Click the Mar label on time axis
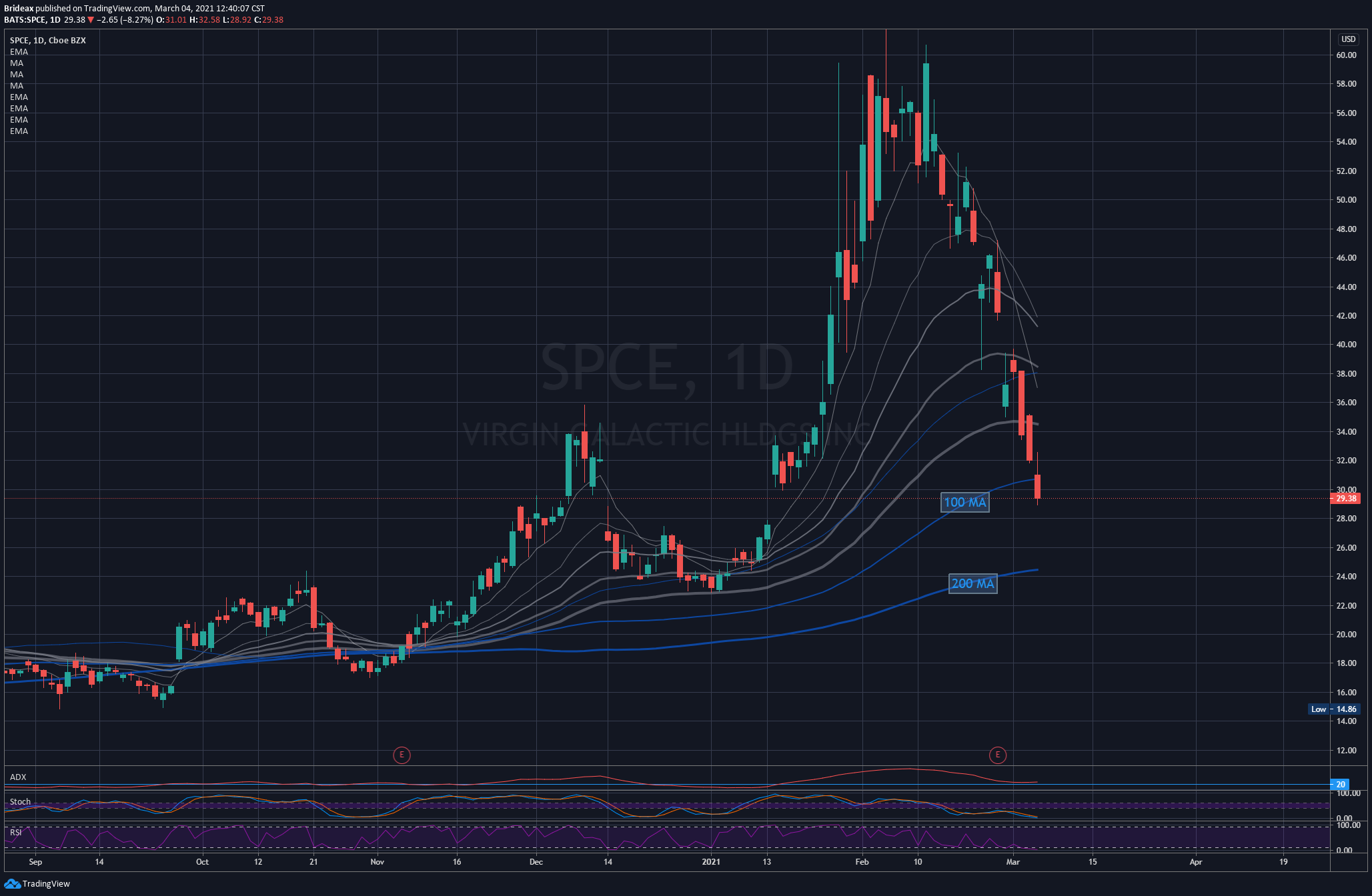 point(1013,862)
